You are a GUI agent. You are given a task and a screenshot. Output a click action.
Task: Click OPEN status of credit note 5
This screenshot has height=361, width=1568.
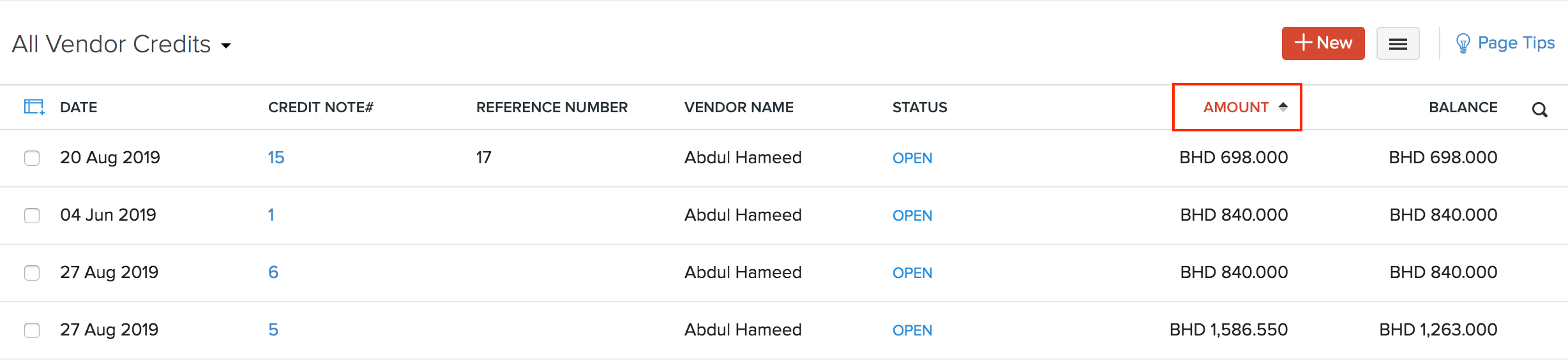click(x=912, y=330)
